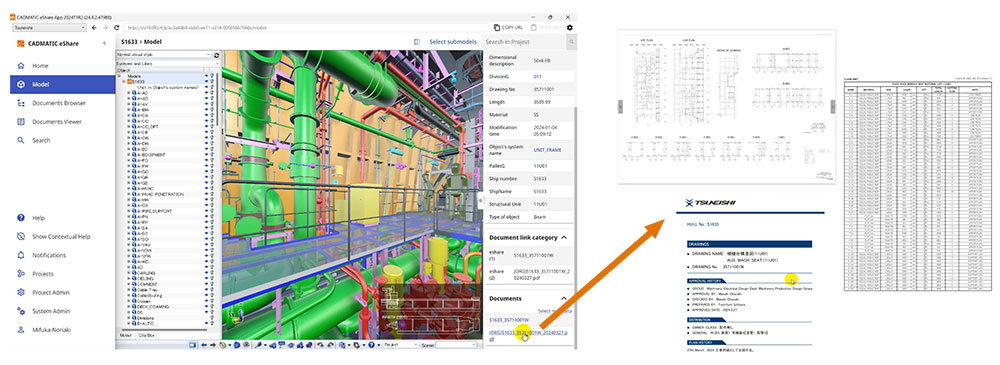Click the refresh icon beside the visual style dropdown

coord(216,55)
